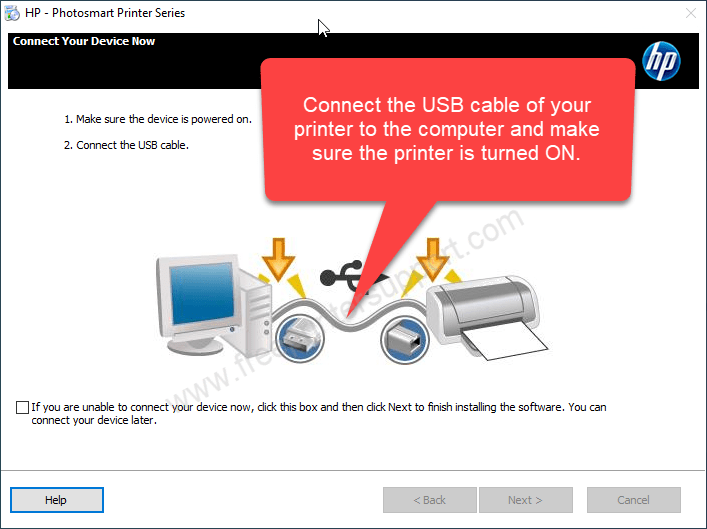This screenshot has height=529, width=707.
Task: Click the orange arrow above the printer
Action: [433, 258]
